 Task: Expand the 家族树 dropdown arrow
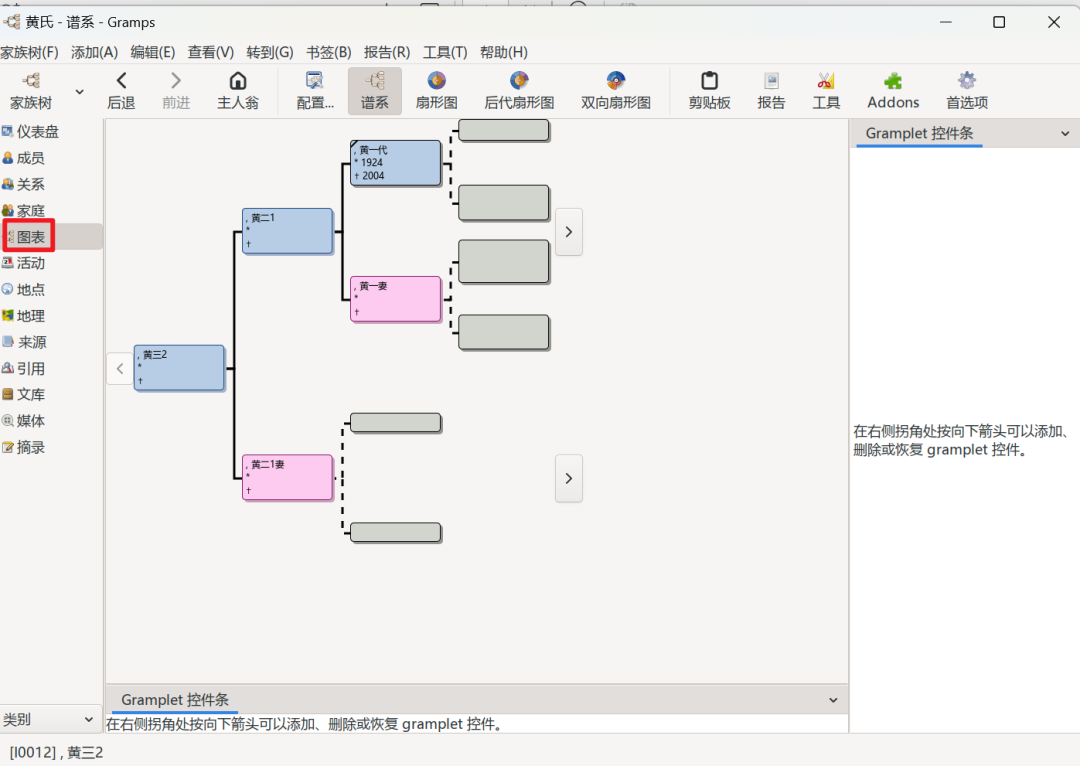click(80, 91)
